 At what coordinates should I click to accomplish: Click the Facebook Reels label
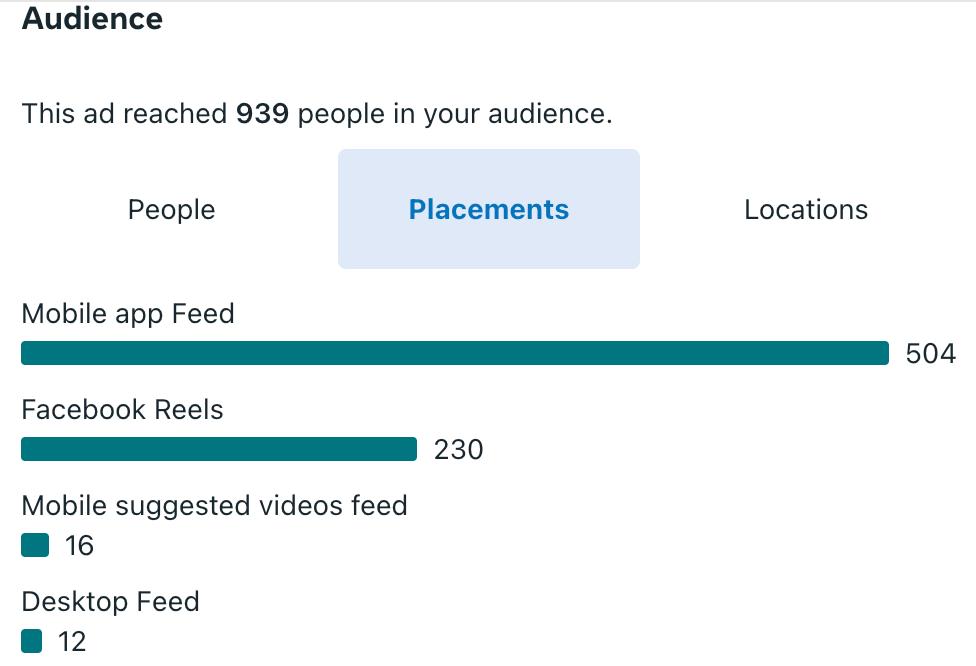click(x=122, y=410)
